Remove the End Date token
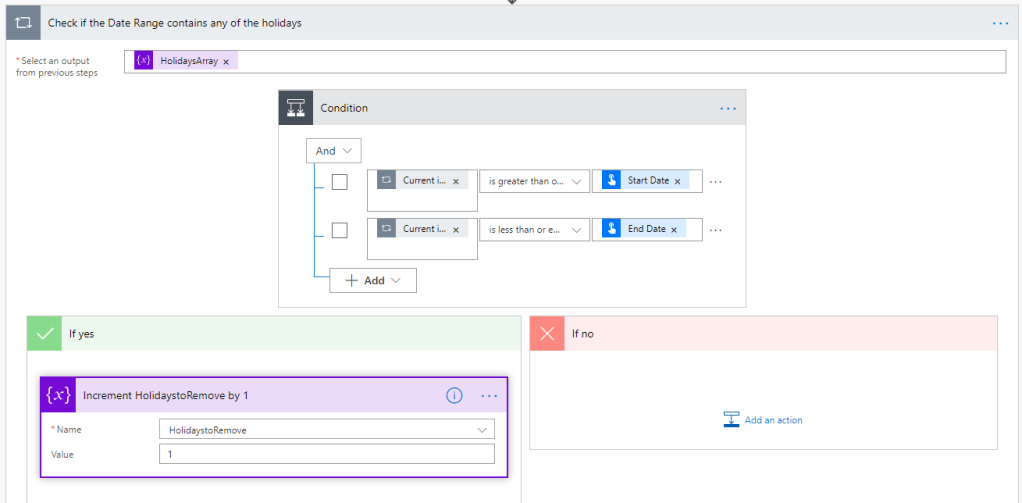The image size is (1022, 503). tap(674, 229)
